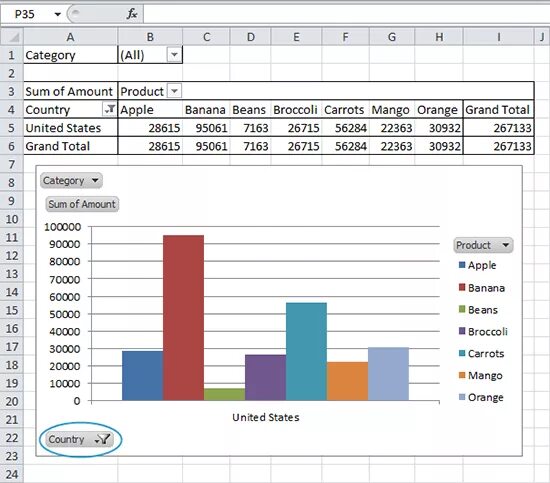Image resolution: width=550 pixels, height=483 pixels.
Task: Select the green Beans bar
Action: point(224,394)
